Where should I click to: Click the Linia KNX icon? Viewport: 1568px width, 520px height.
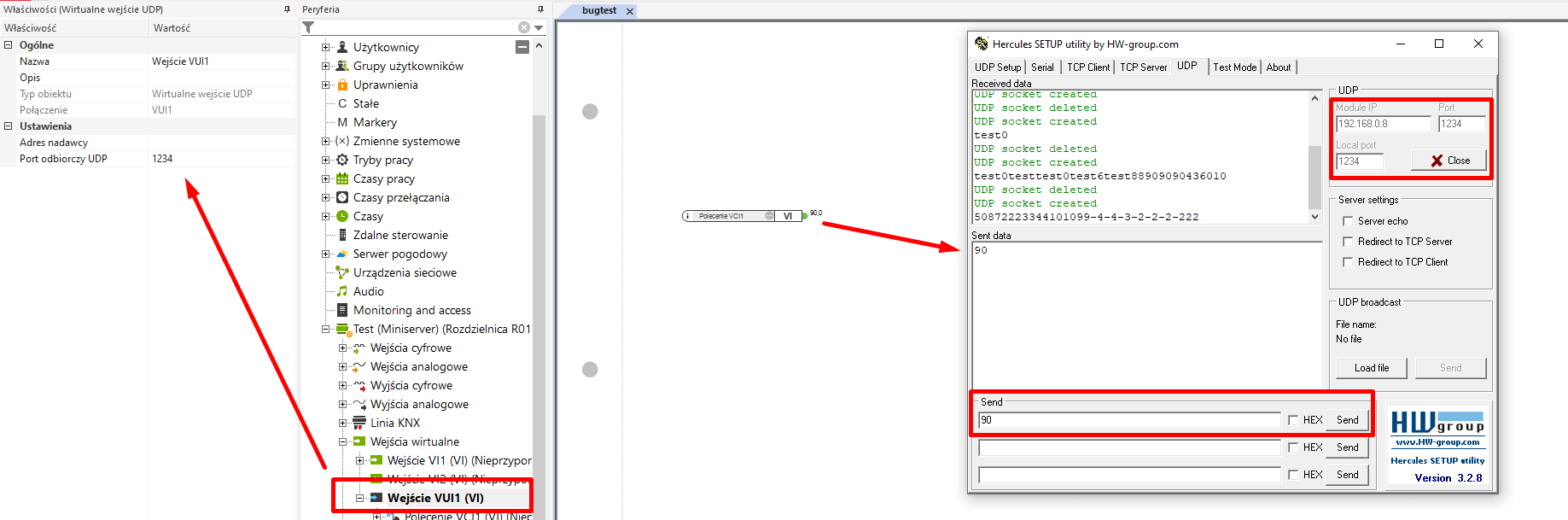(x=359, y=423)
